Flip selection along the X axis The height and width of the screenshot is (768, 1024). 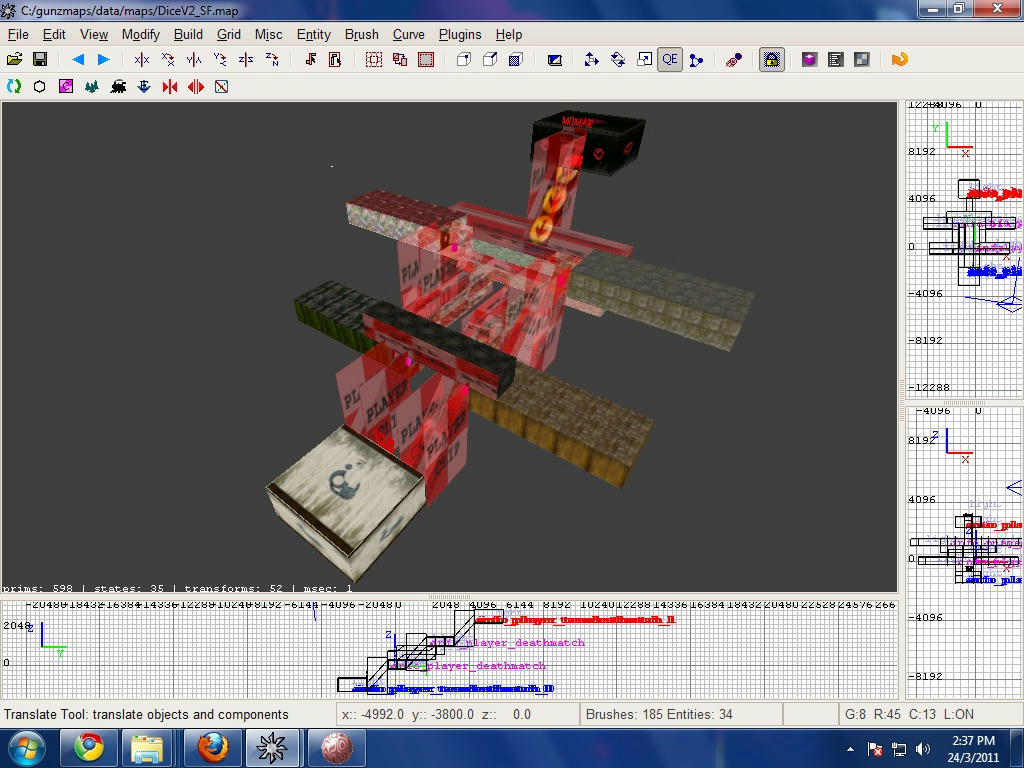[142, 60]
